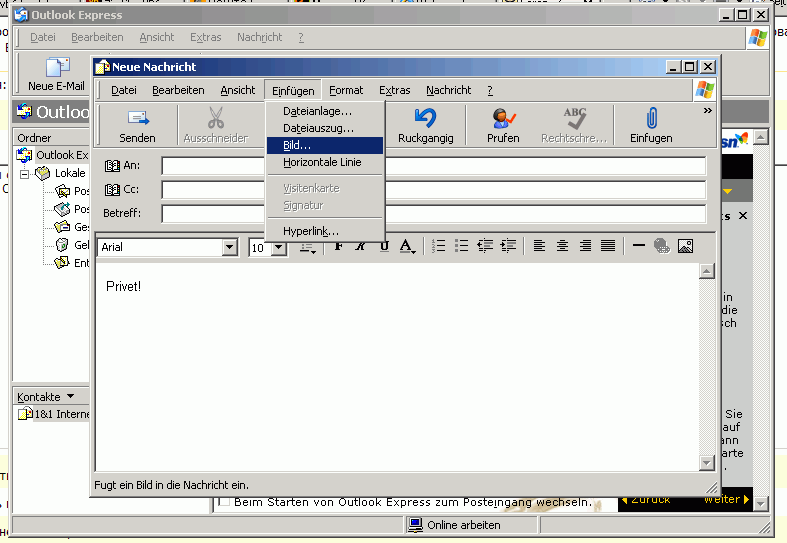
Task: Click the weiter link in Outlook Express
Action: click(x=726, y=499)
